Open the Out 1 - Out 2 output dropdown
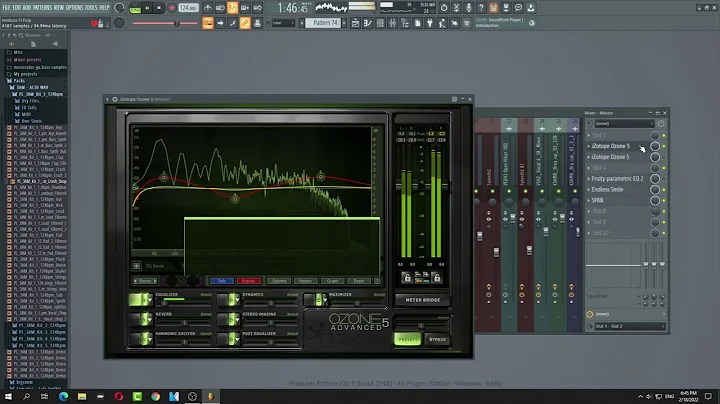This screenshot has width=720, height=404. tap(629, 326)
